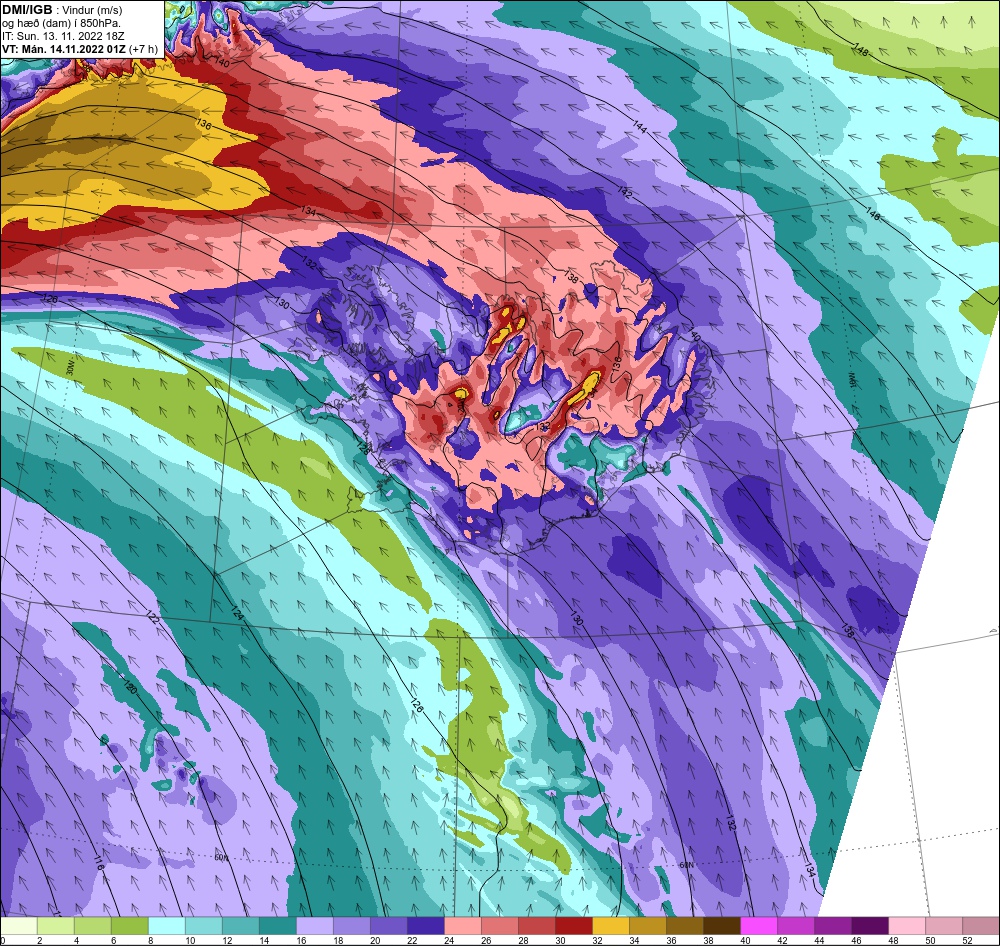Screen dimensions: 1000x946
Task: Click the "124" height contour label
Action: coord(237,615)
